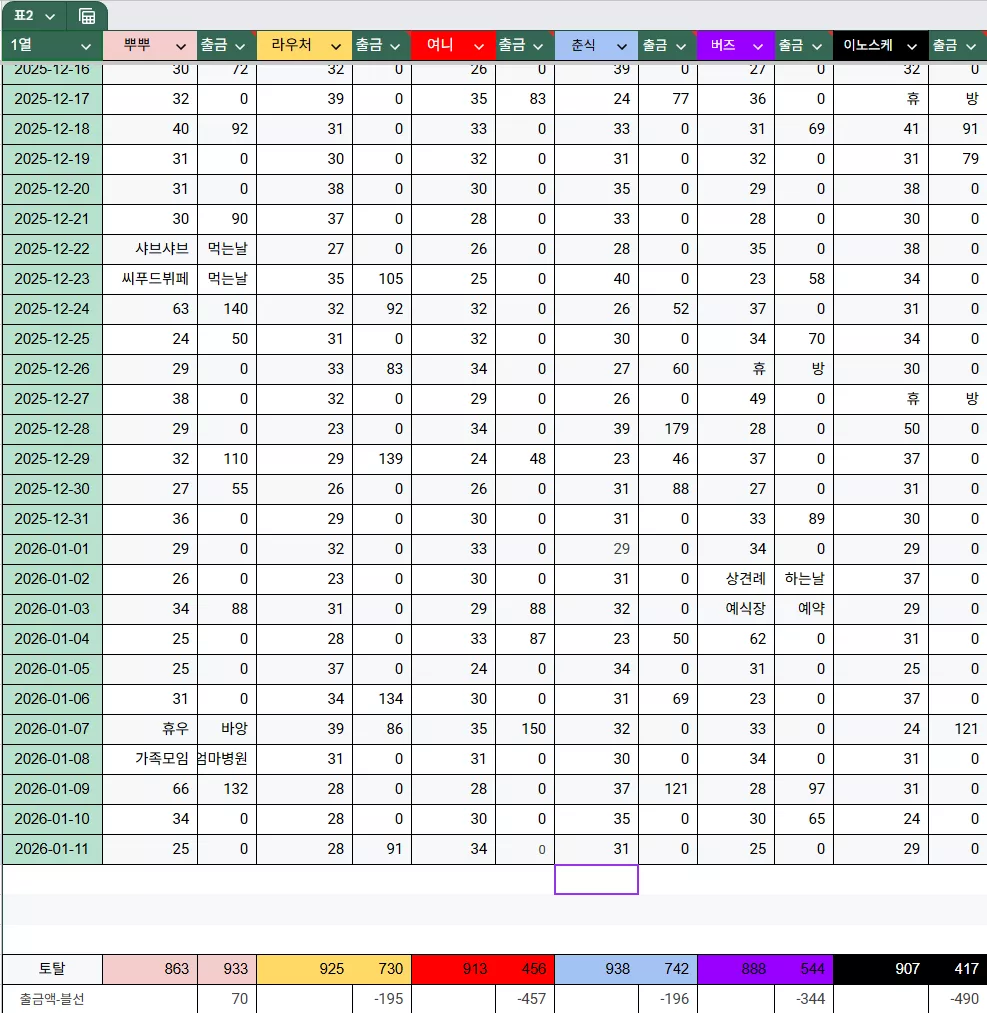Screen dimensions: 987x1013
Task: Expand the 표2 table name dropdown
Action: tap(50, 16)
